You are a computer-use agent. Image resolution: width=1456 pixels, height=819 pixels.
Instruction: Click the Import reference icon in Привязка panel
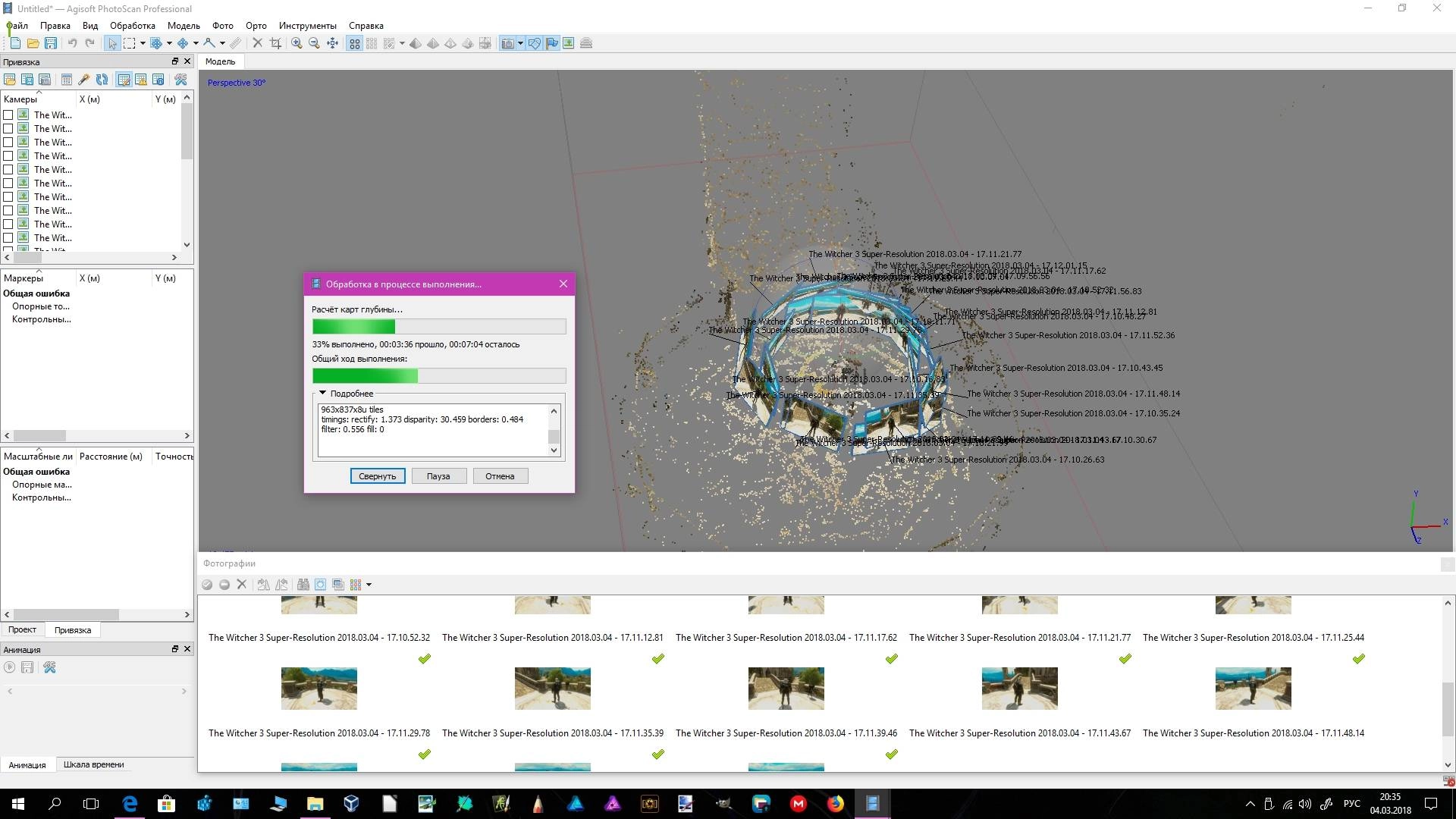click(x=10, y=80)
